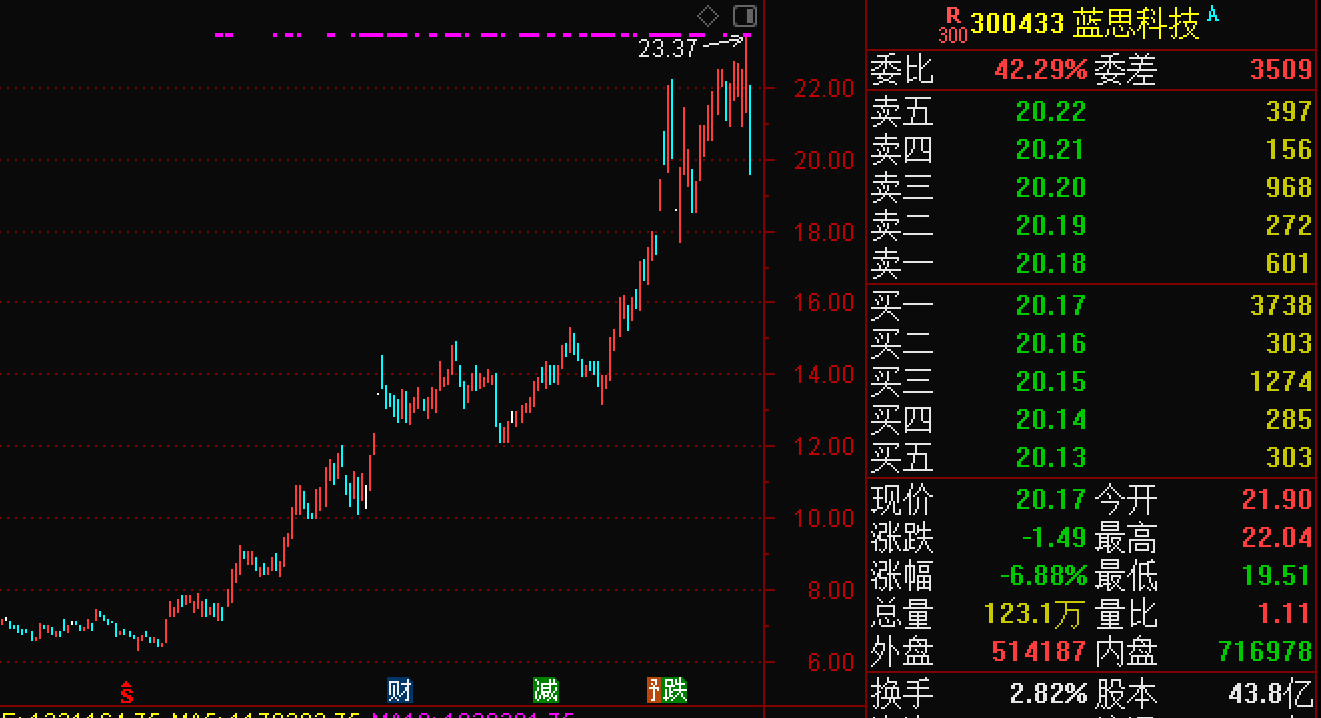Screen dimensions: 1321x718
Task: Click the cyan A superscript icon
Action: coord(1214,14)
